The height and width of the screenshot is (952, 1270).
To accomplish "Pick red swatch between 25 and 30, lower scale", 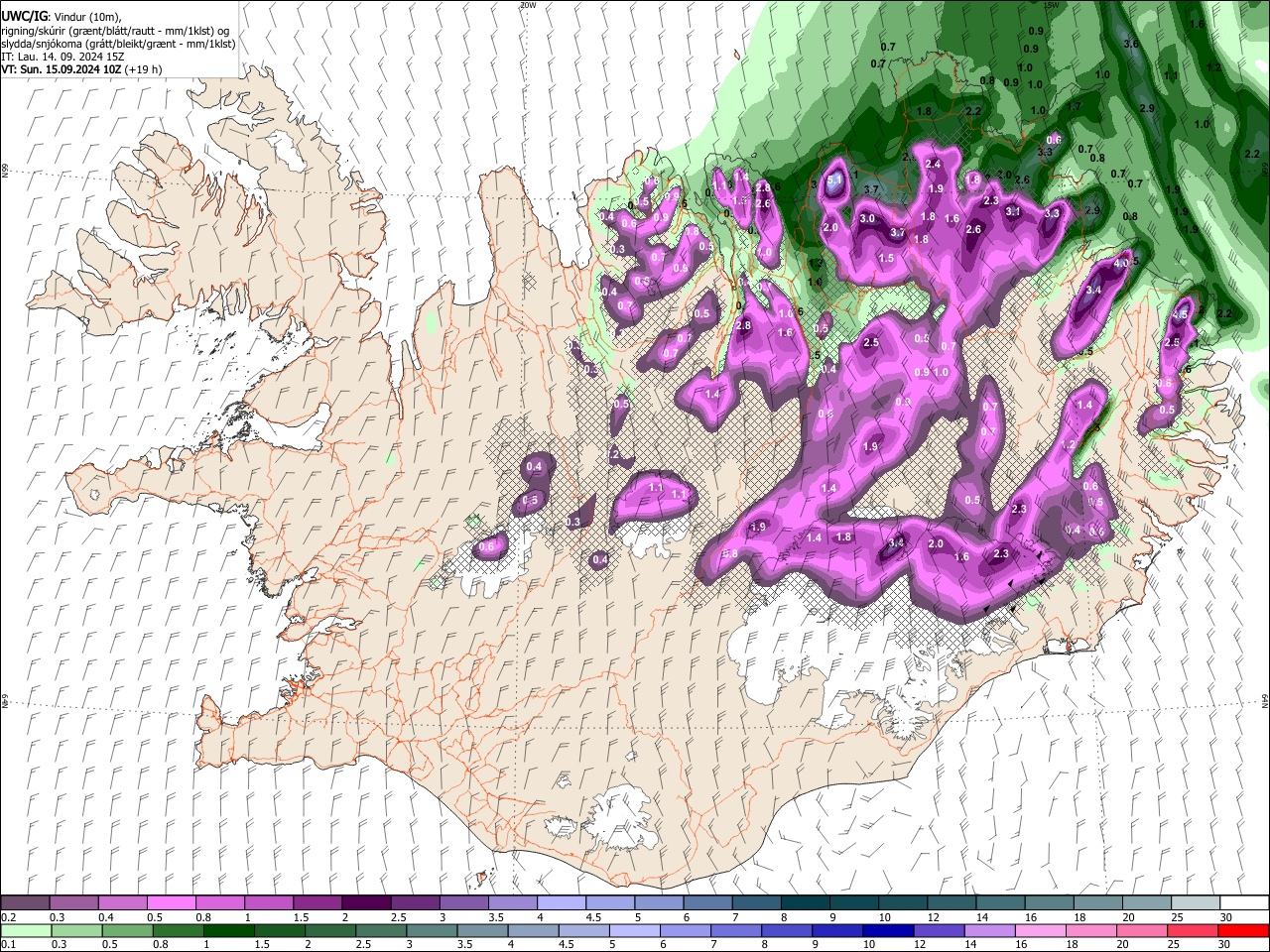I will (1194, 930).
